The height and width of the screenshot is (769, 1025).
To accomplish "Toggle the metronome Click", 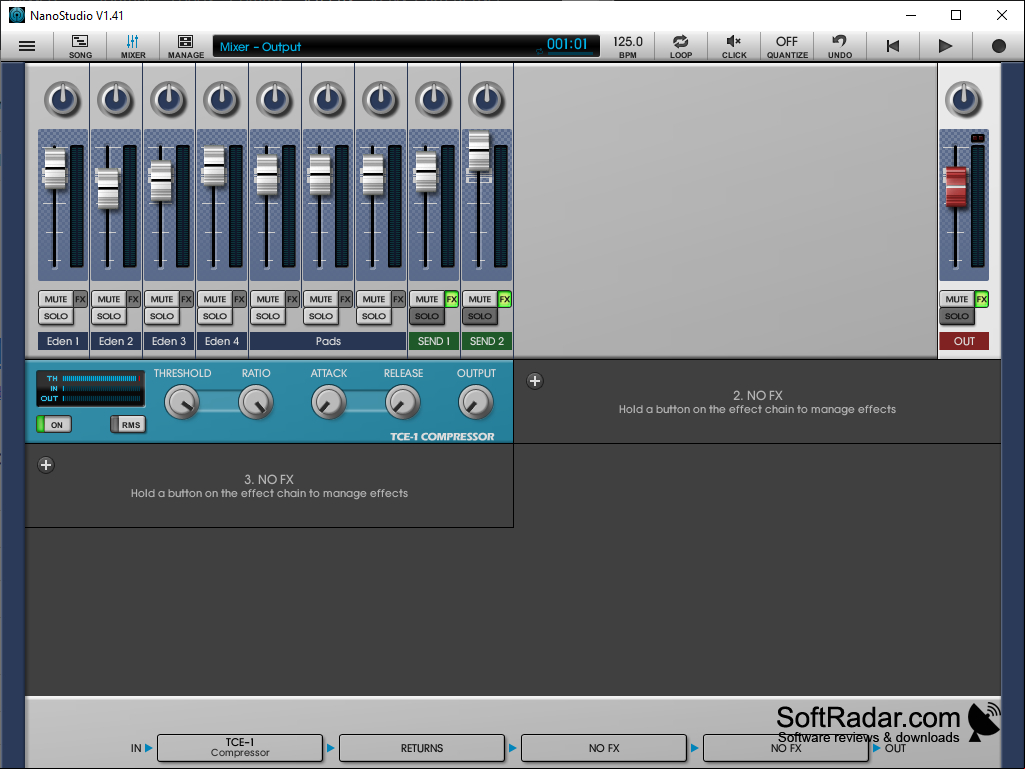I will (733, 46).
